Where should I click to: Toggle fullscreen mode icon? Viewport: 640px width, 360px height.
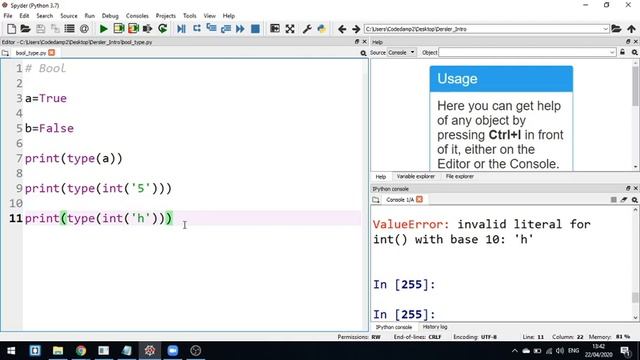click(x=290, y=29)
